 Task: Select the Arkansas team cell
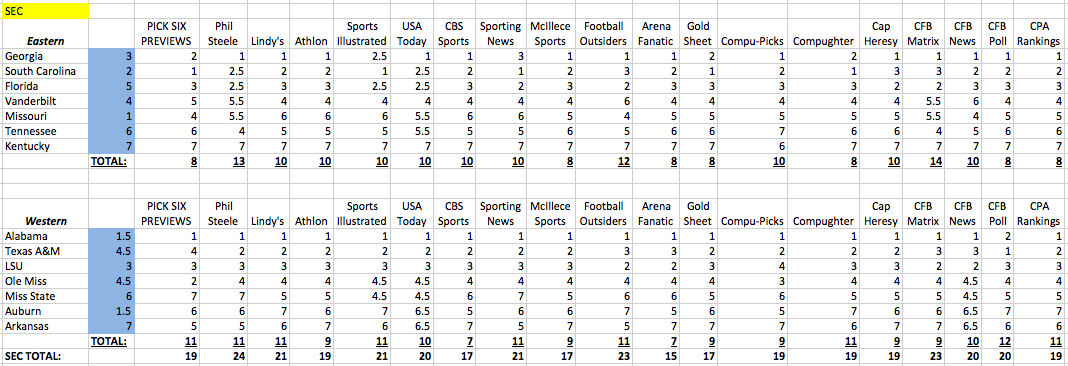coord(45,326)
